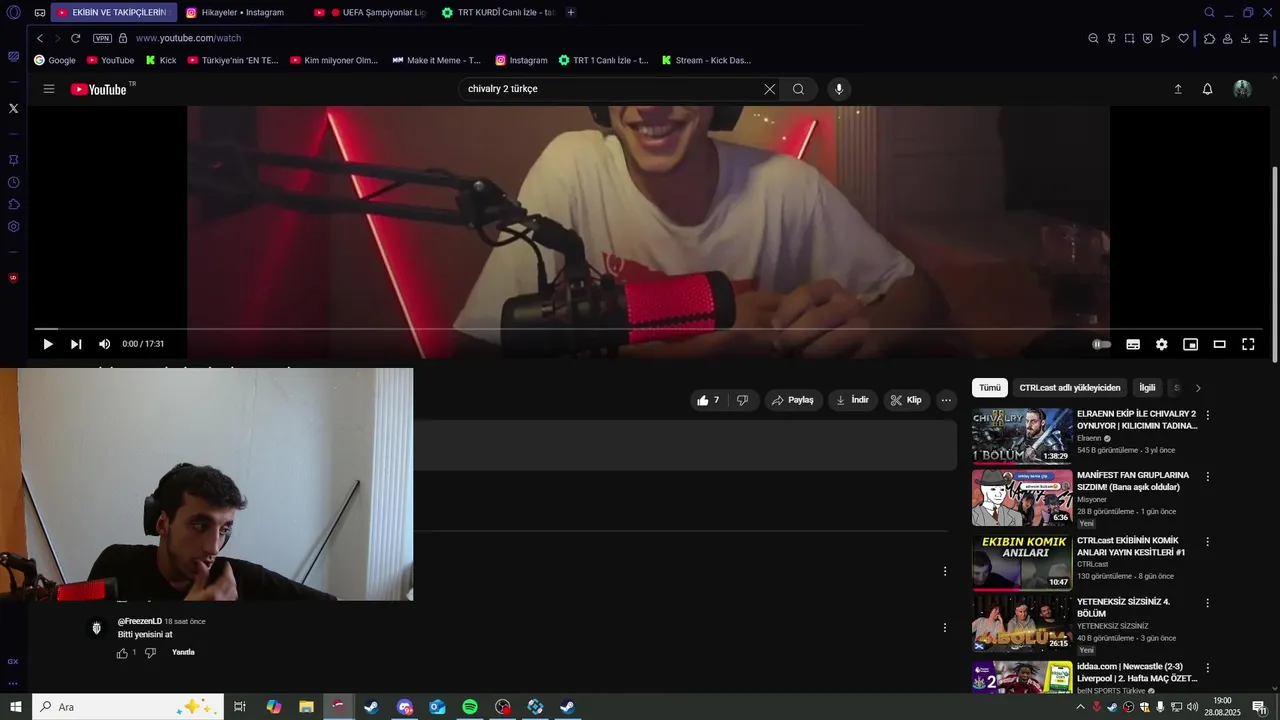Click the İndir download button
The height and width of the screenshot is (720, 1280).
tap(853, 400)
